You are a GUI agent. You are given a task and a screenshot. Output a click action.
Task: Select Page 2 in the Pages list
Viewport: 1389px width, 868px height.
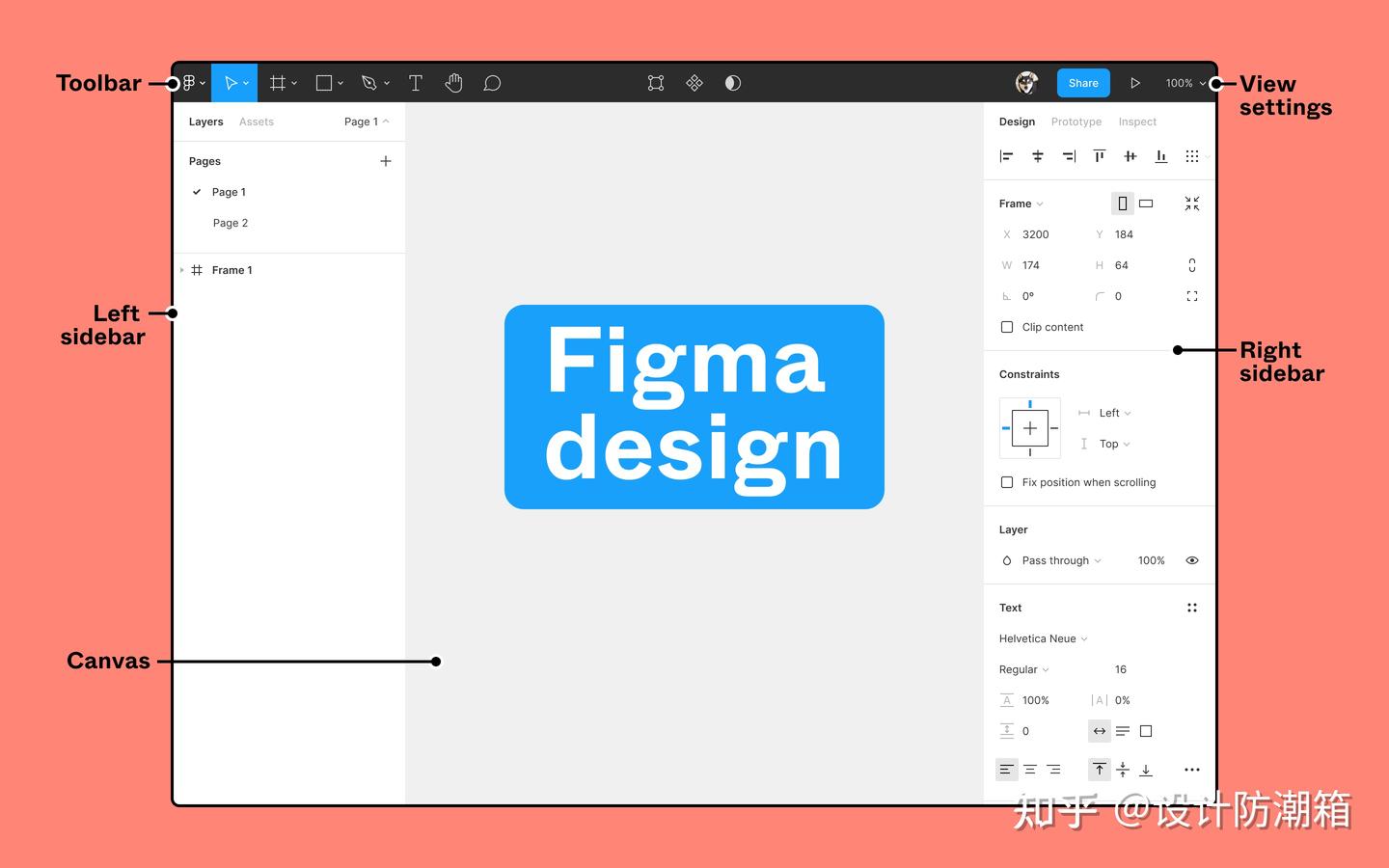[230, 223]
